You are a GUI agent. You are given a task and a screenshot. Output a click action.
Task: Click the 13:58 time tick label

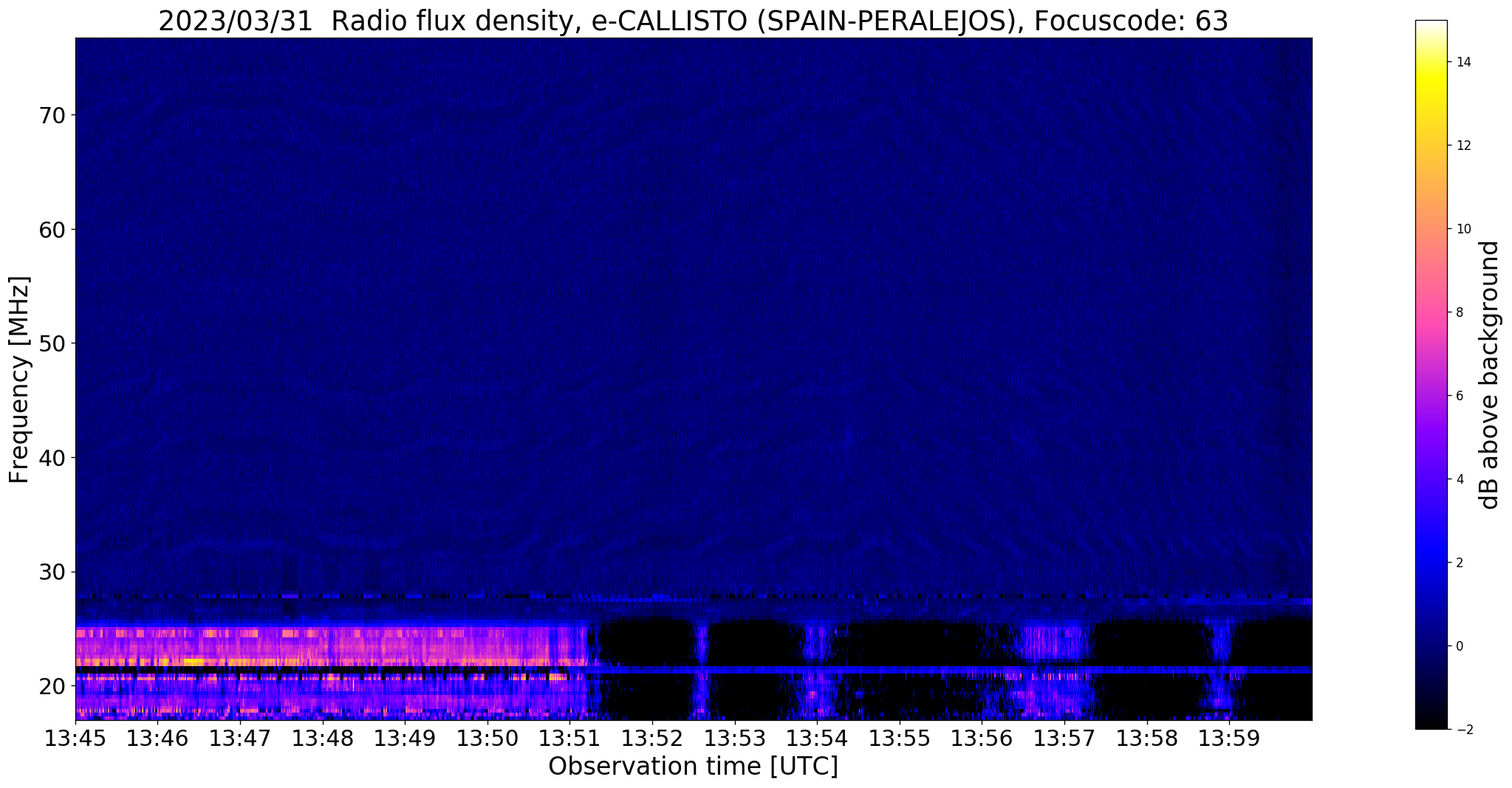[x=1146, y=739]
